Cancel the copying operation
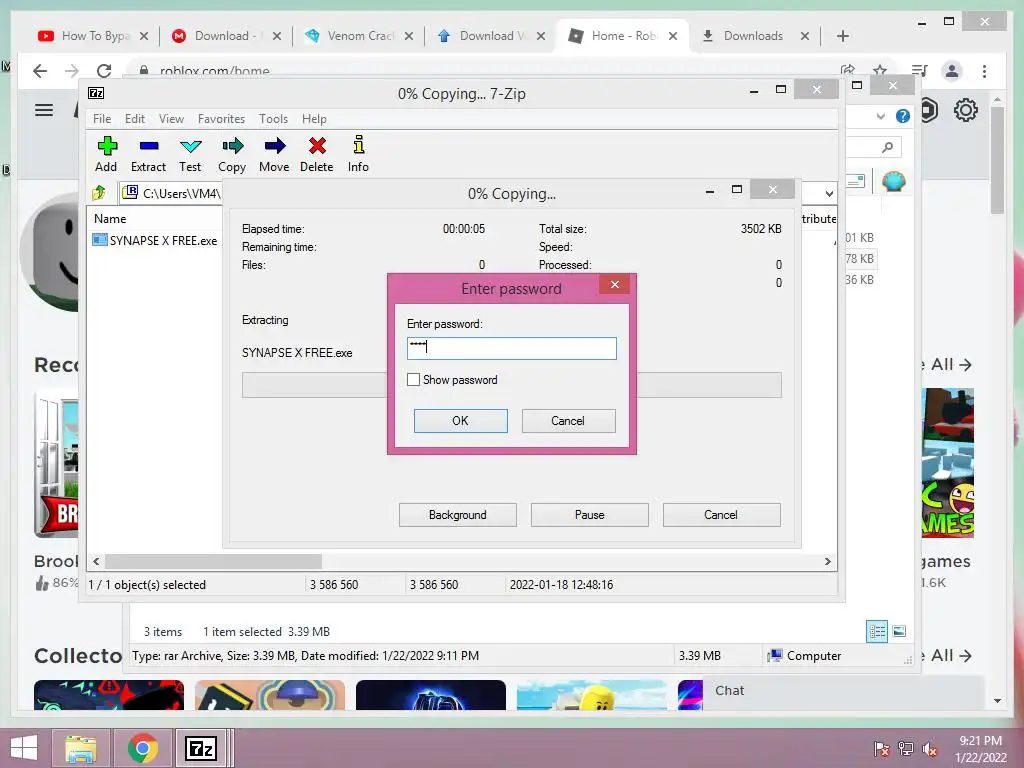1024x768 pixels. (721, 515)
